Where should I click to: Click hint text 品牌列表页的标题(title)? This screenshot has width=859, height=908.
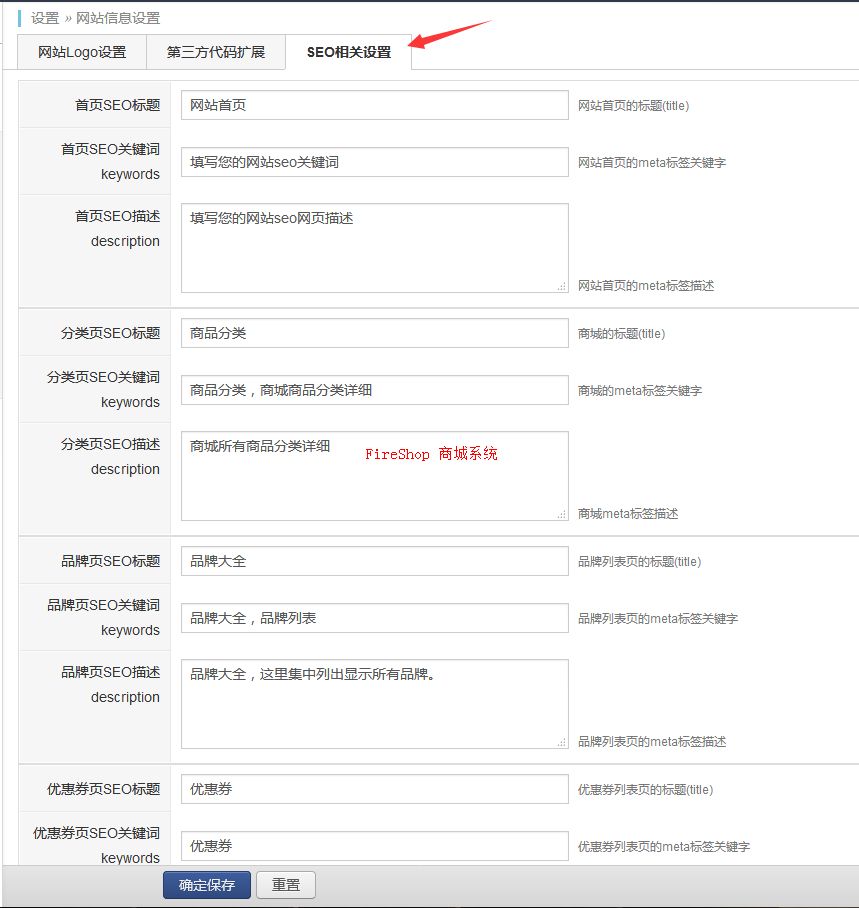pos(639,562)
